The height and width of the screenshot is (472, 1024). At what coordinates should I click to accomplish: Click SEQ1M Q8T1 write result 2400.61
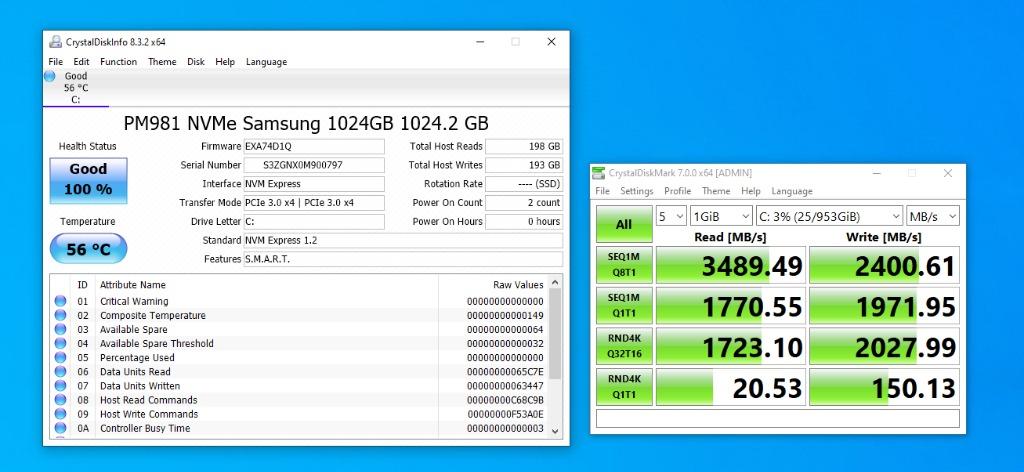pos(884,265)
